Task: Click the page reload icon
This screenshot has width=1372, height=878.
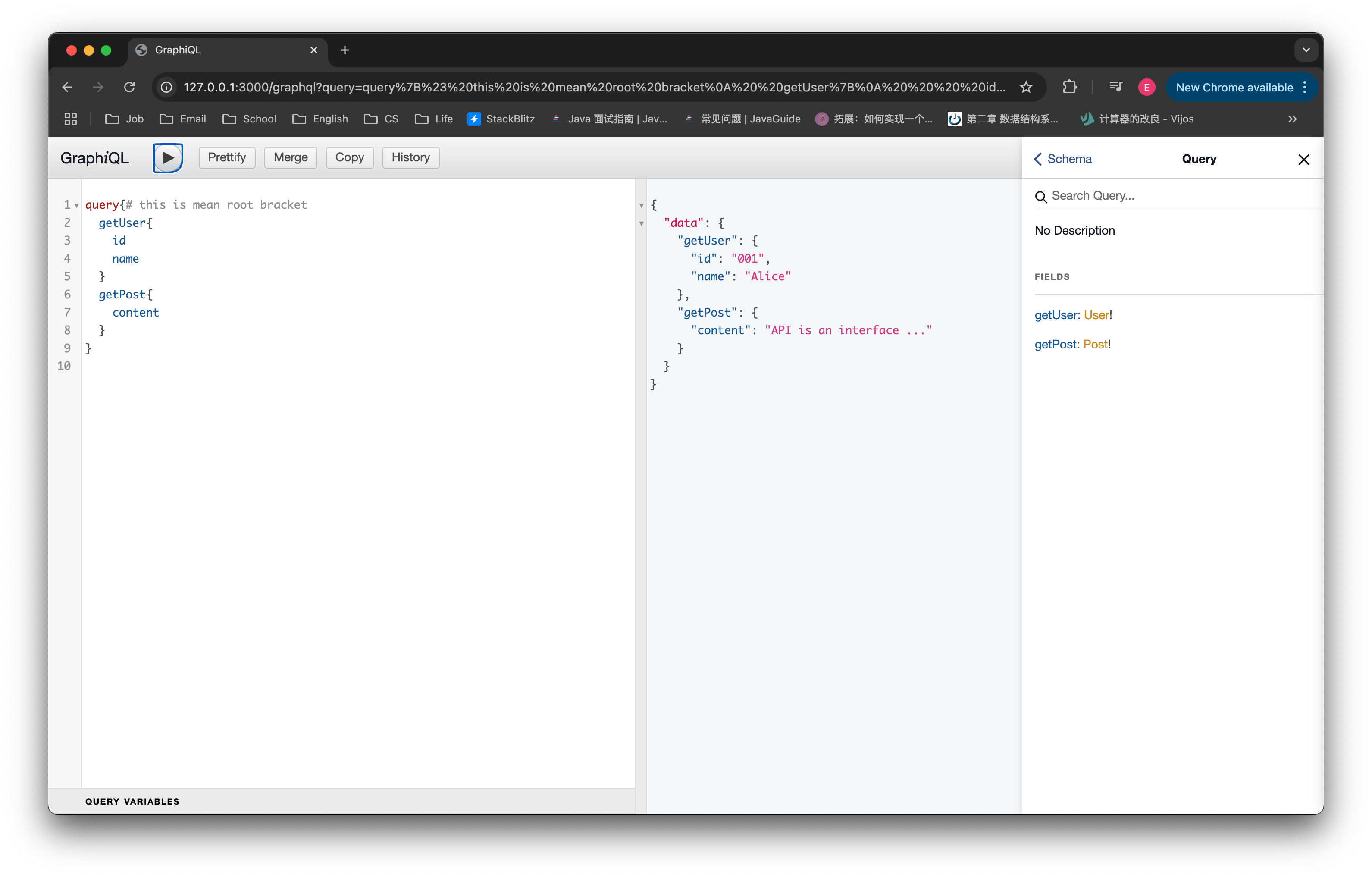Action: pos(129,87)
